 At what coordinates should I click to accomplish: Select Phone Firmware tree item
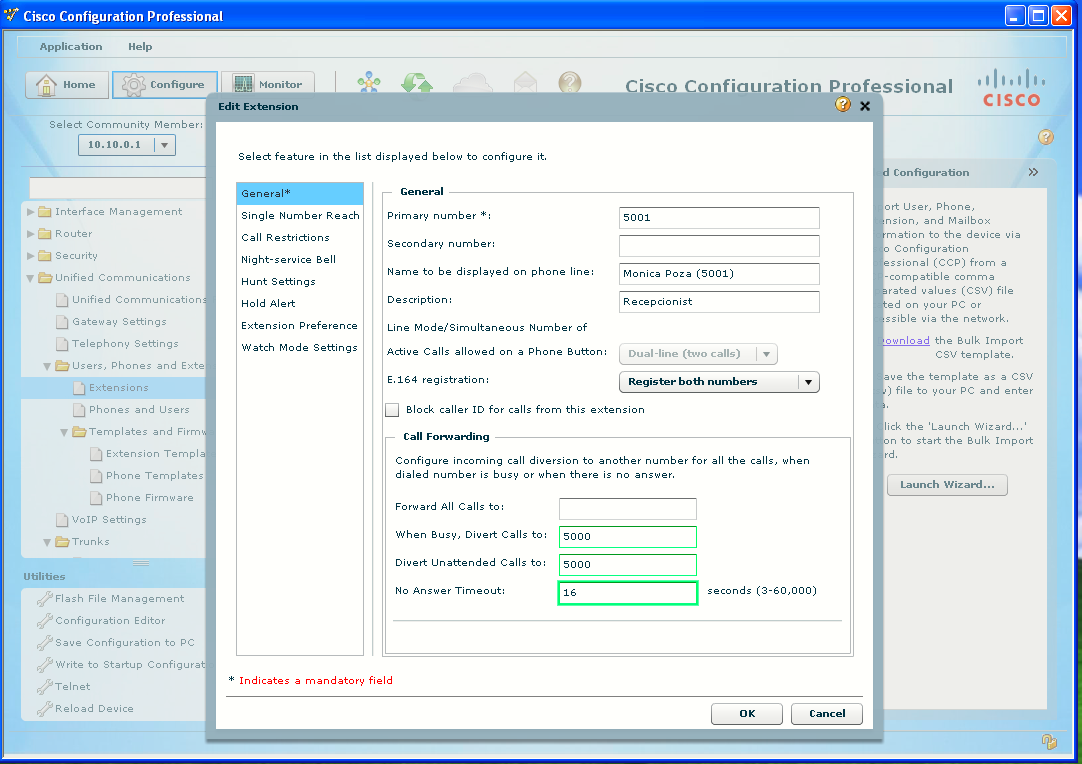tap(150, 498)
